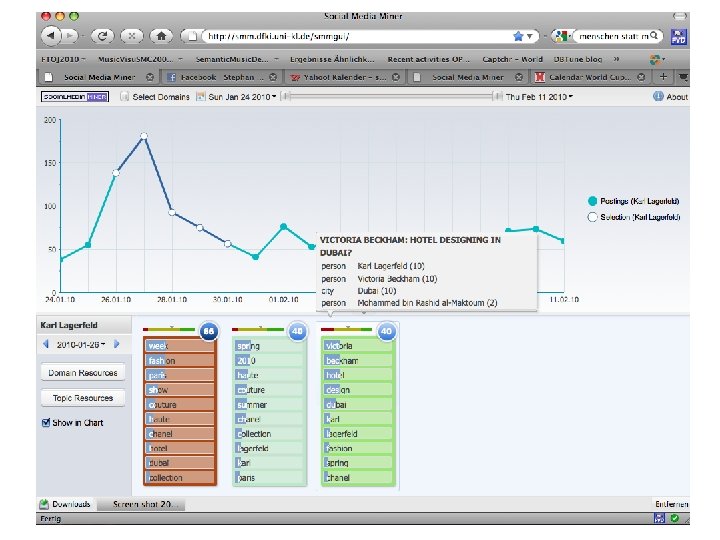This screenshot has height=540, width=720.
Task: Click the colorful bookmarks bar icon
Action: tap(655, 59)
